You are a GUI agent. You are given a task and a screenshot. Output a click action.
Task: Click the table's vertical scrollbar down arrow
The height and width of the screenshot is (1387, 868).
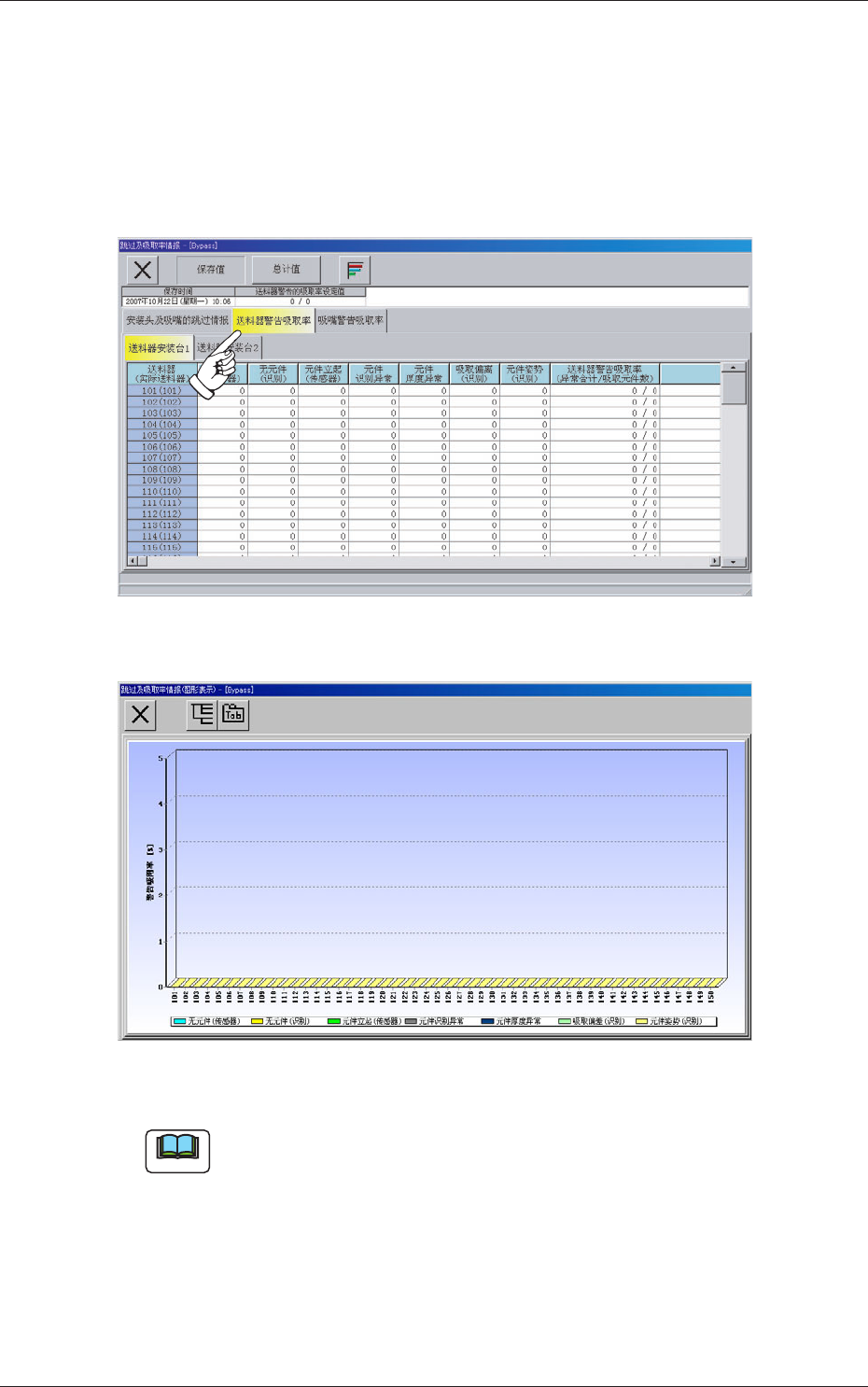735,561
